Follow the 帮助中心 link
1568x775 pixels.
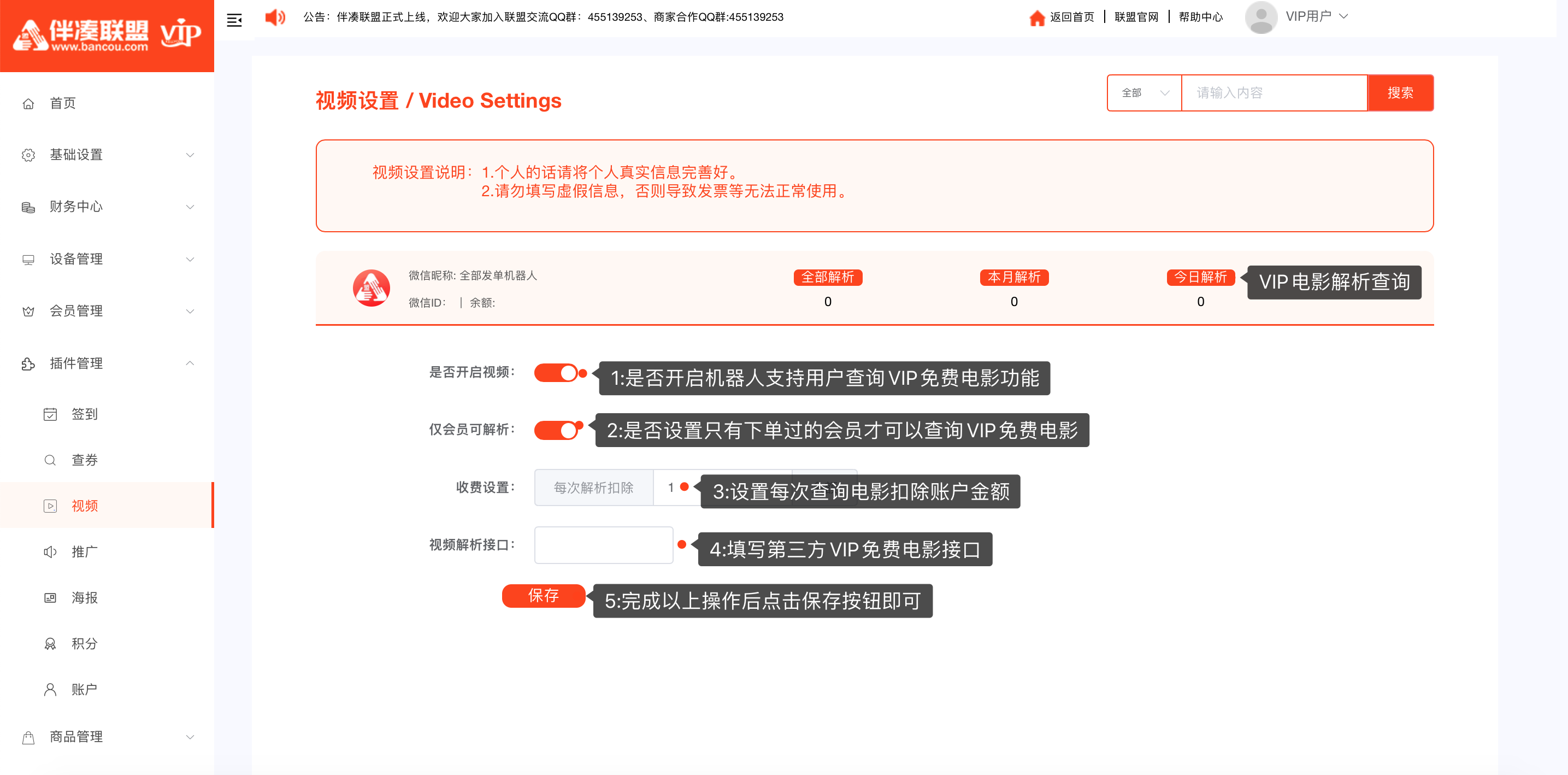(1201, 17)
